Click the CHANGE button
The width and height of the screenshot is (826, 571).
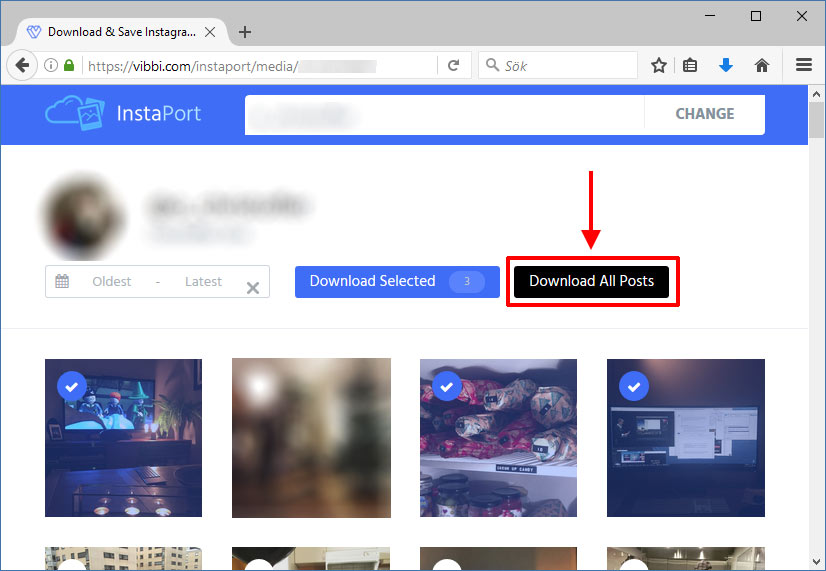point(705,114)
